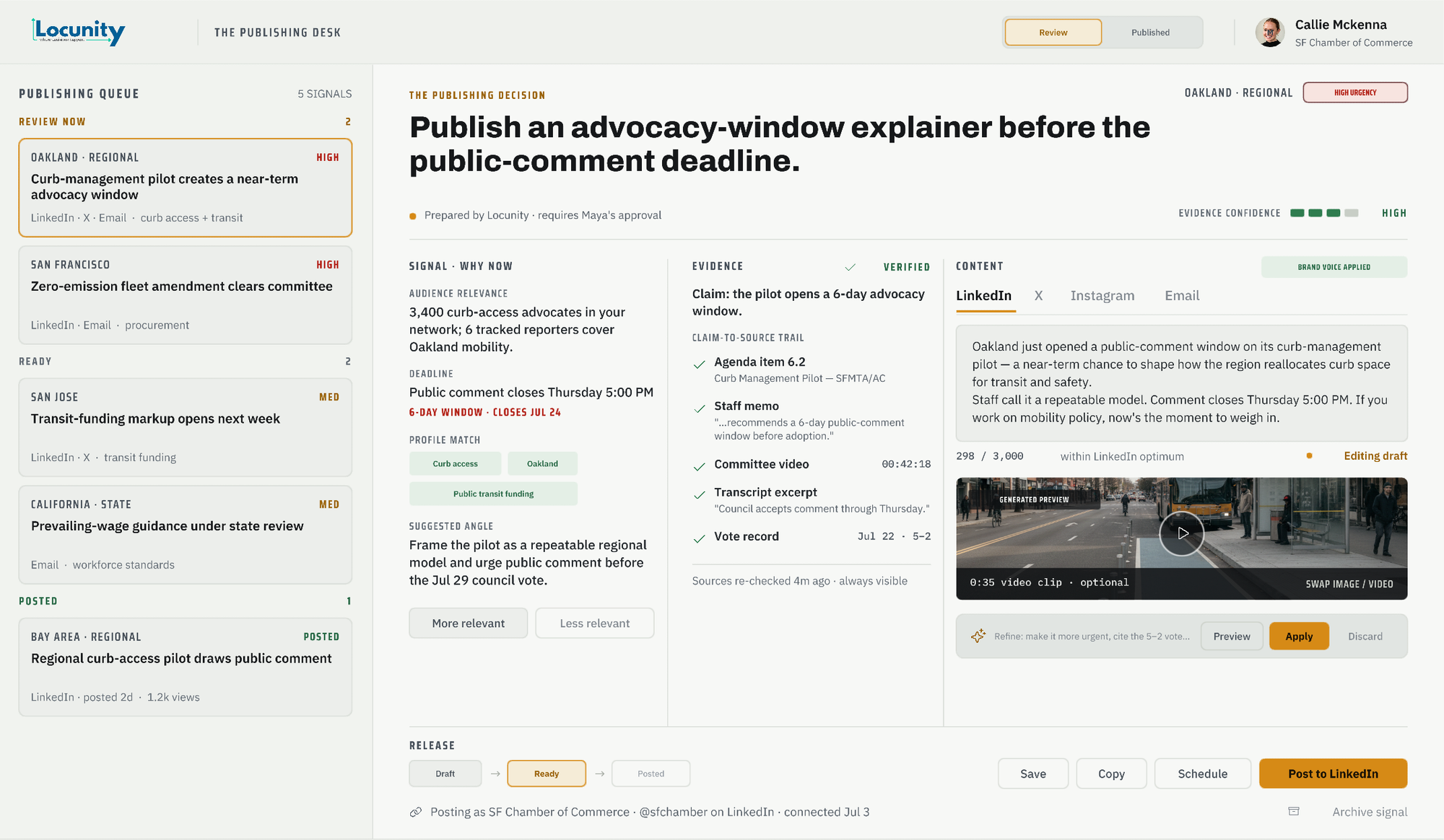
Task: Mark signal as More relevant
Action: point(468,623)
